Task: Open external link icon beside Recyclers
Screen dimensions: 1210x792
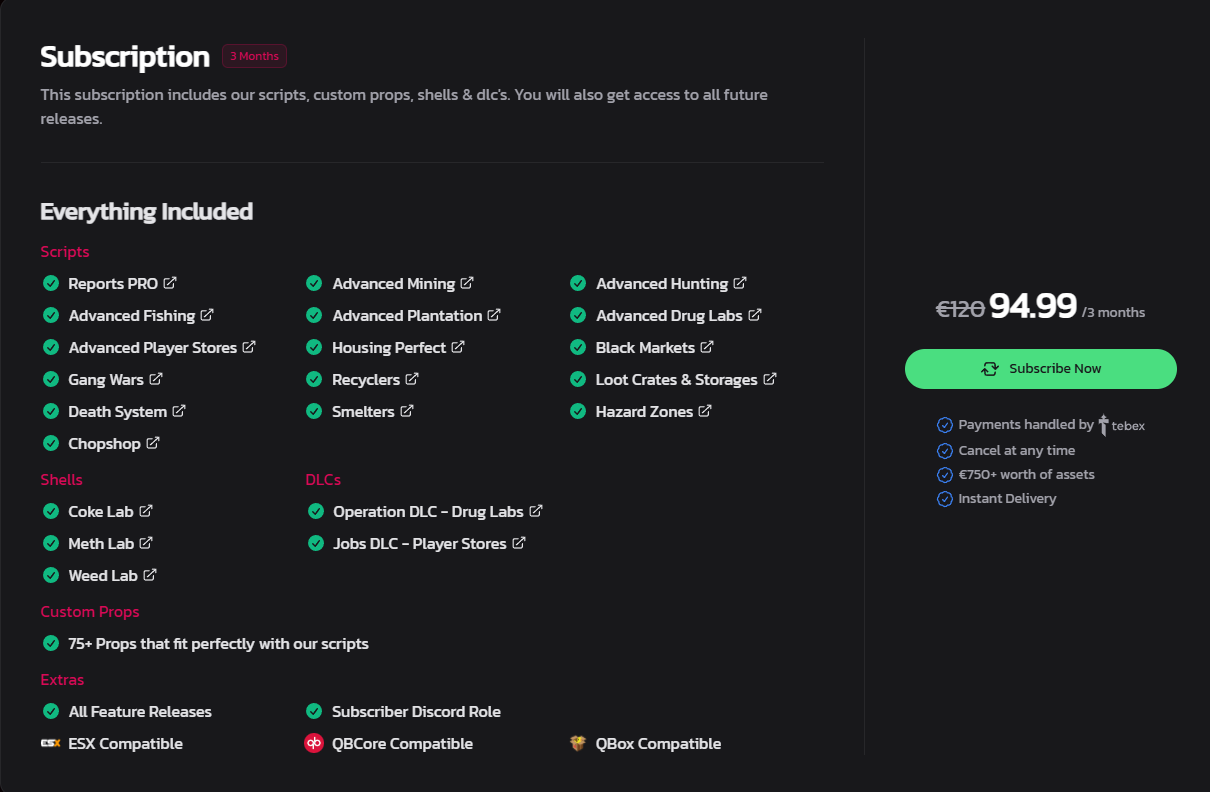Action: coord(412,379)
